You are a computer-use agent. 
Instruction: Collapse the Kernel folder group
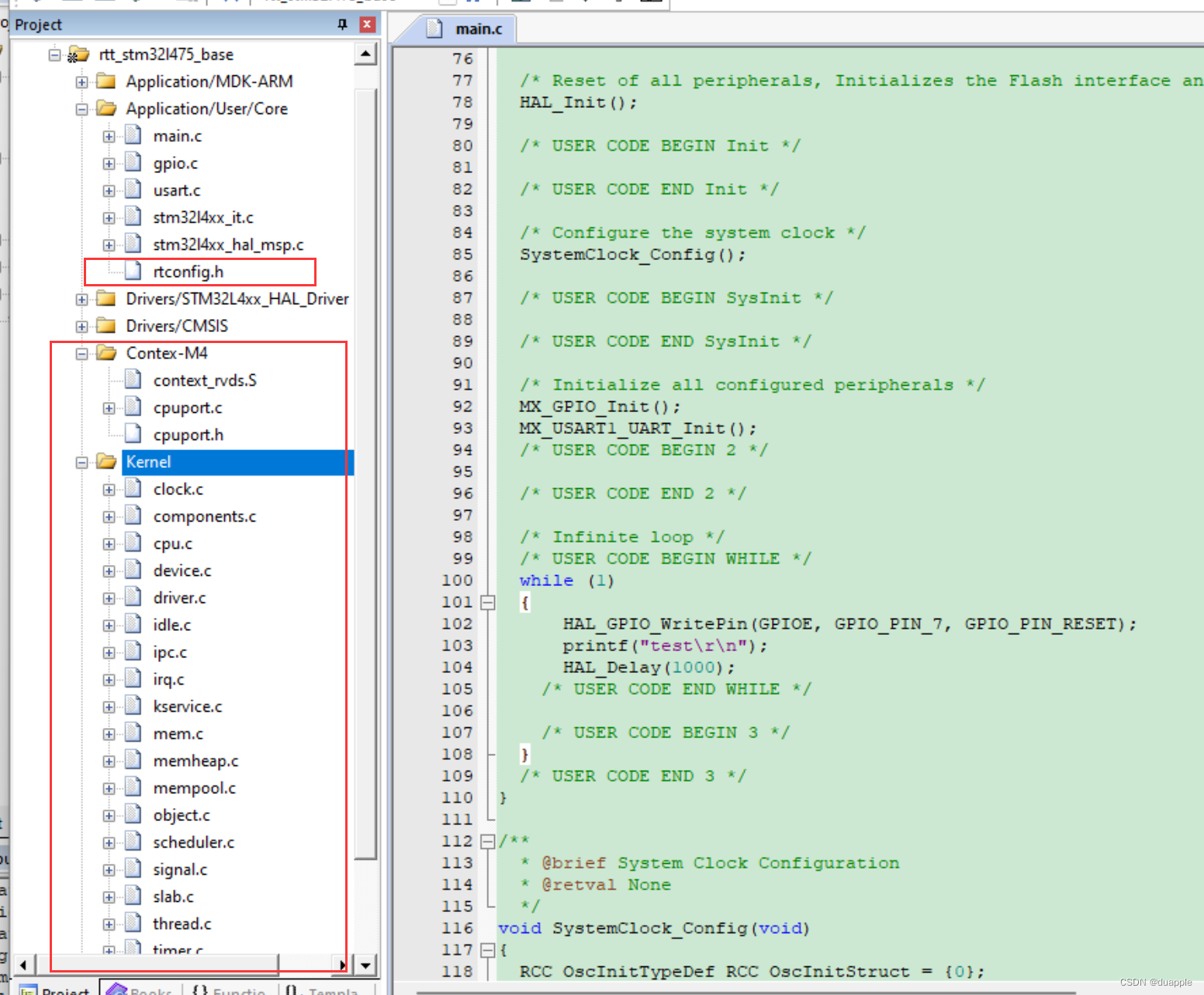point(81,463)
